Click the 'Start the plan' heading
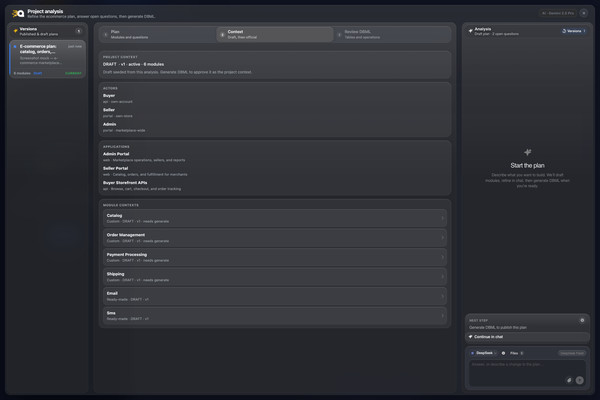This screenshot has width=600, height=400. (x=527, y=165)
